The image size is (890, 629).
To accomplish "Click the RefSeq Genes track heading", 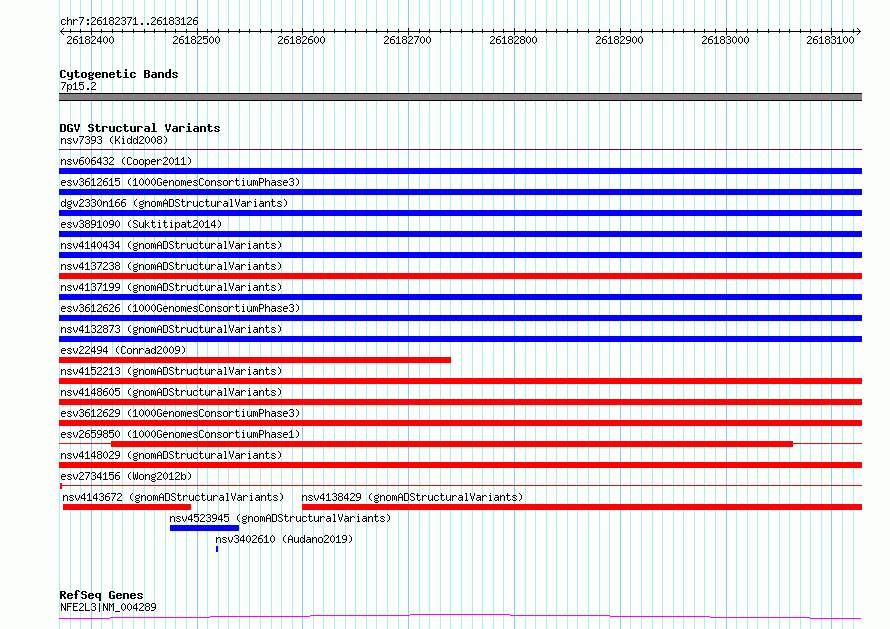I will pos(101,596).
